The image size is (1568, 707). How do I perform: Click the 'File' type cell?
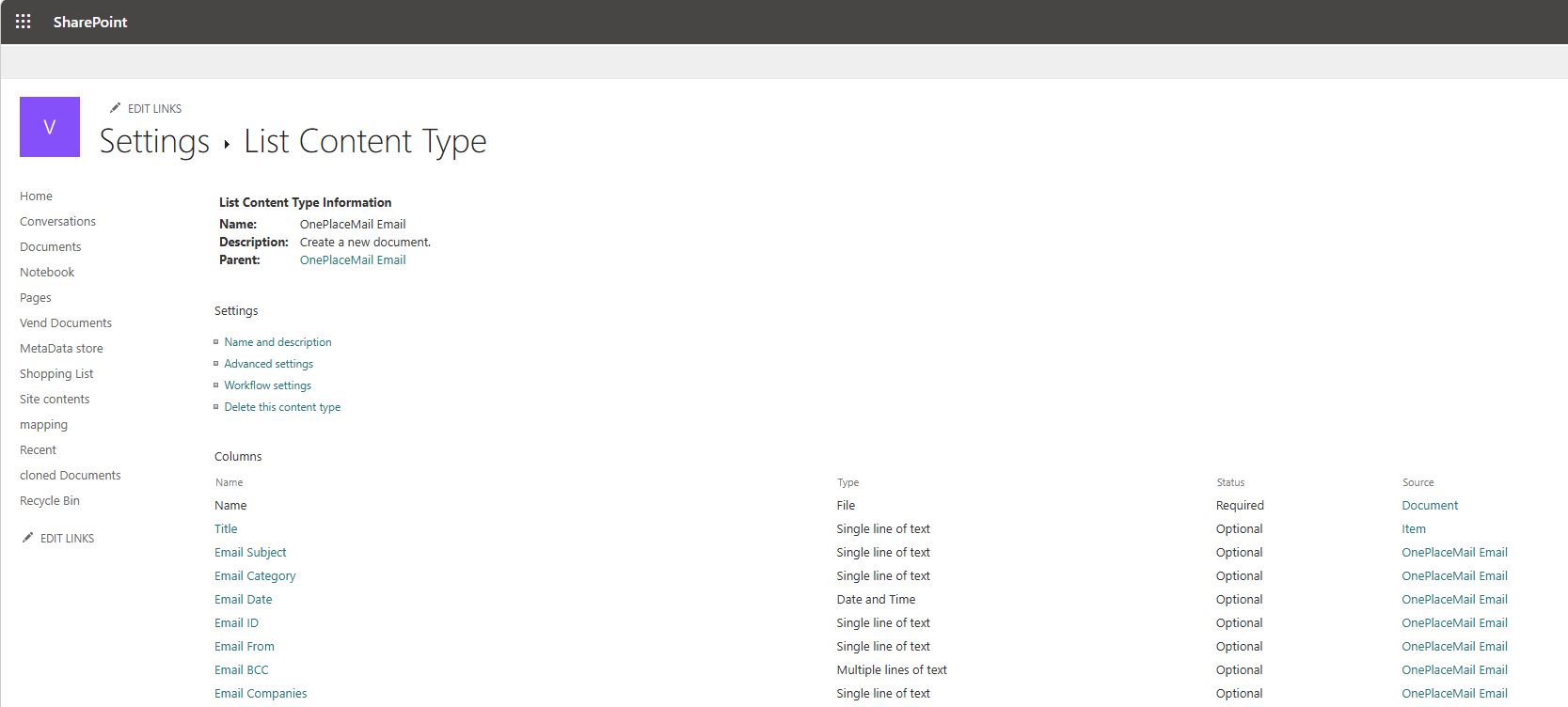[846, 506]
